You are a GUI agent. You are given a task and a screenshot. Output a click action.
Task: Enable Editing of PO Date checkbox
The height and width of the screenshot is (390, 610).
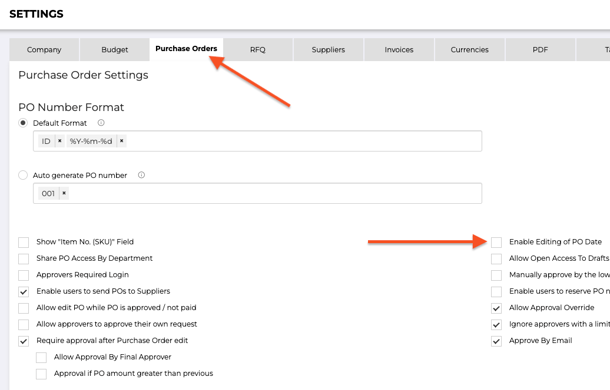(x=496, y=242)
